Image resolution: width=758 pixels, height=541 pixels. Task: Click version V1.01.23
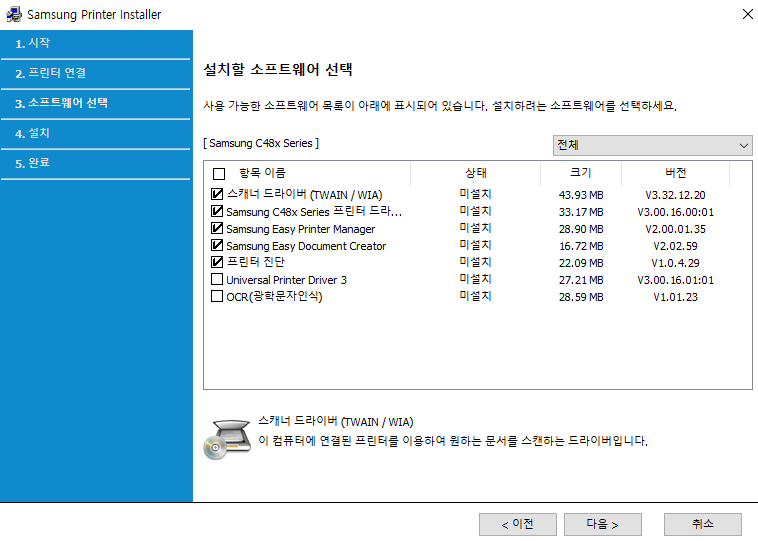[x=675, y=297]
